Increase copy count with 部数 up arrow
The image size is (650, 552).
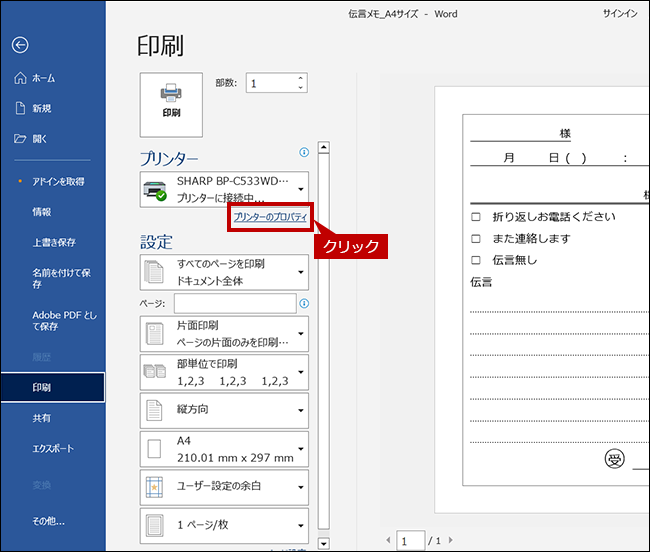coord(301,78)
